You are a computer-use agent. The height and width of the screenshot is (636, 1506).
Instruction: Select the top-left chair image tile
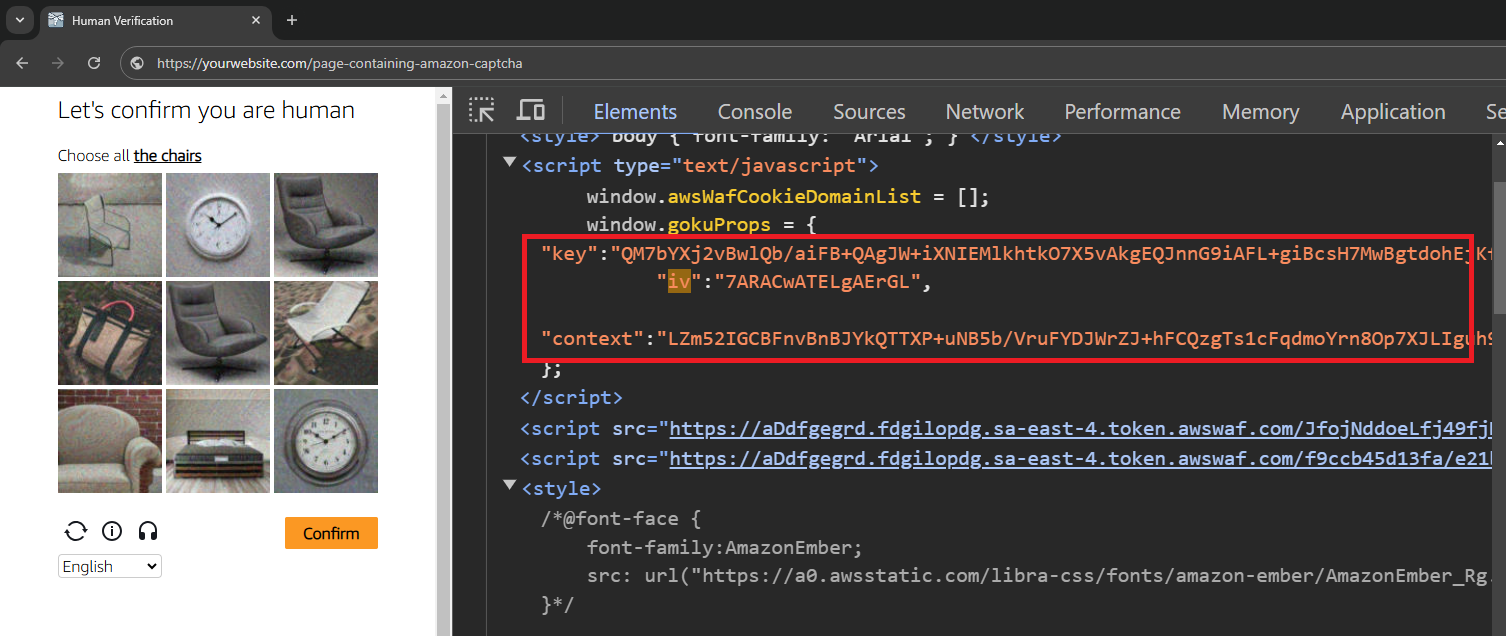tap(109, 225)
